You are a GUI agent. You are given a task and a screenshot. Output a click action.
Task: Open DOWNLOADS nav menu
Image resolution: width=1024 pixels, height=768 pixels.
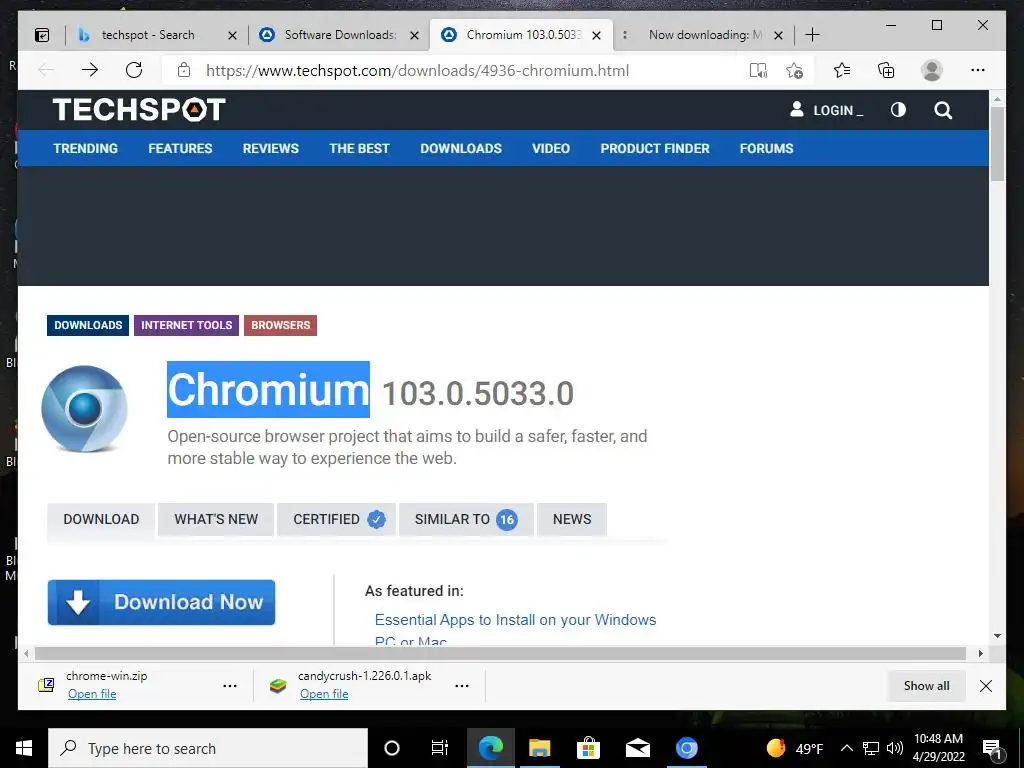pyautogui.click(x=461, y=148)
